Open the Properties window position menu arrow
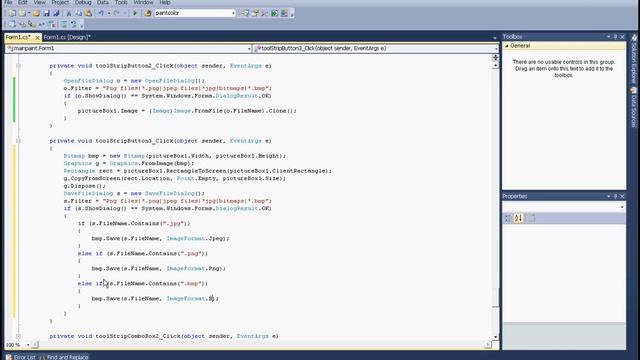The height and width of the screenshot is (360, 640). point(609,196)
